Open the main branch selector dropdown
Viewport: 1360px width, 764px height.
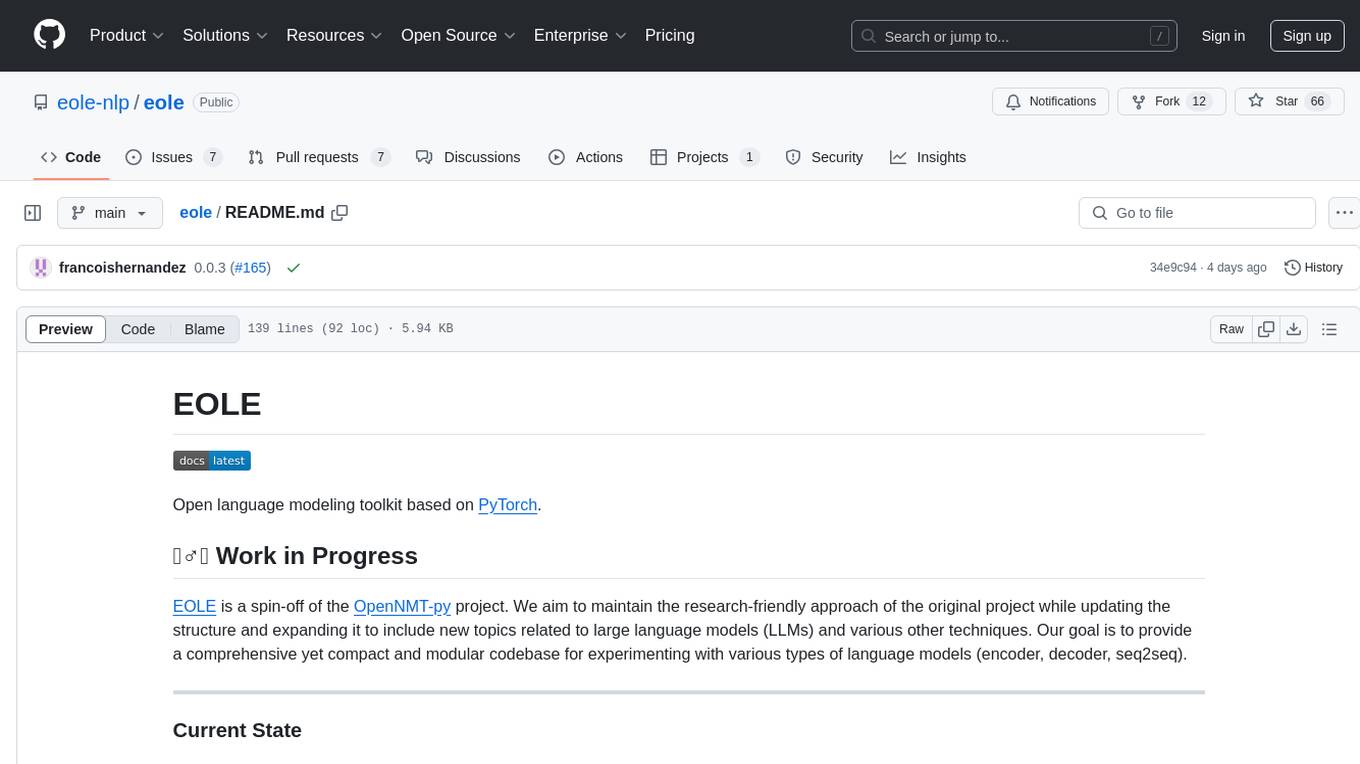click(109, 213)
